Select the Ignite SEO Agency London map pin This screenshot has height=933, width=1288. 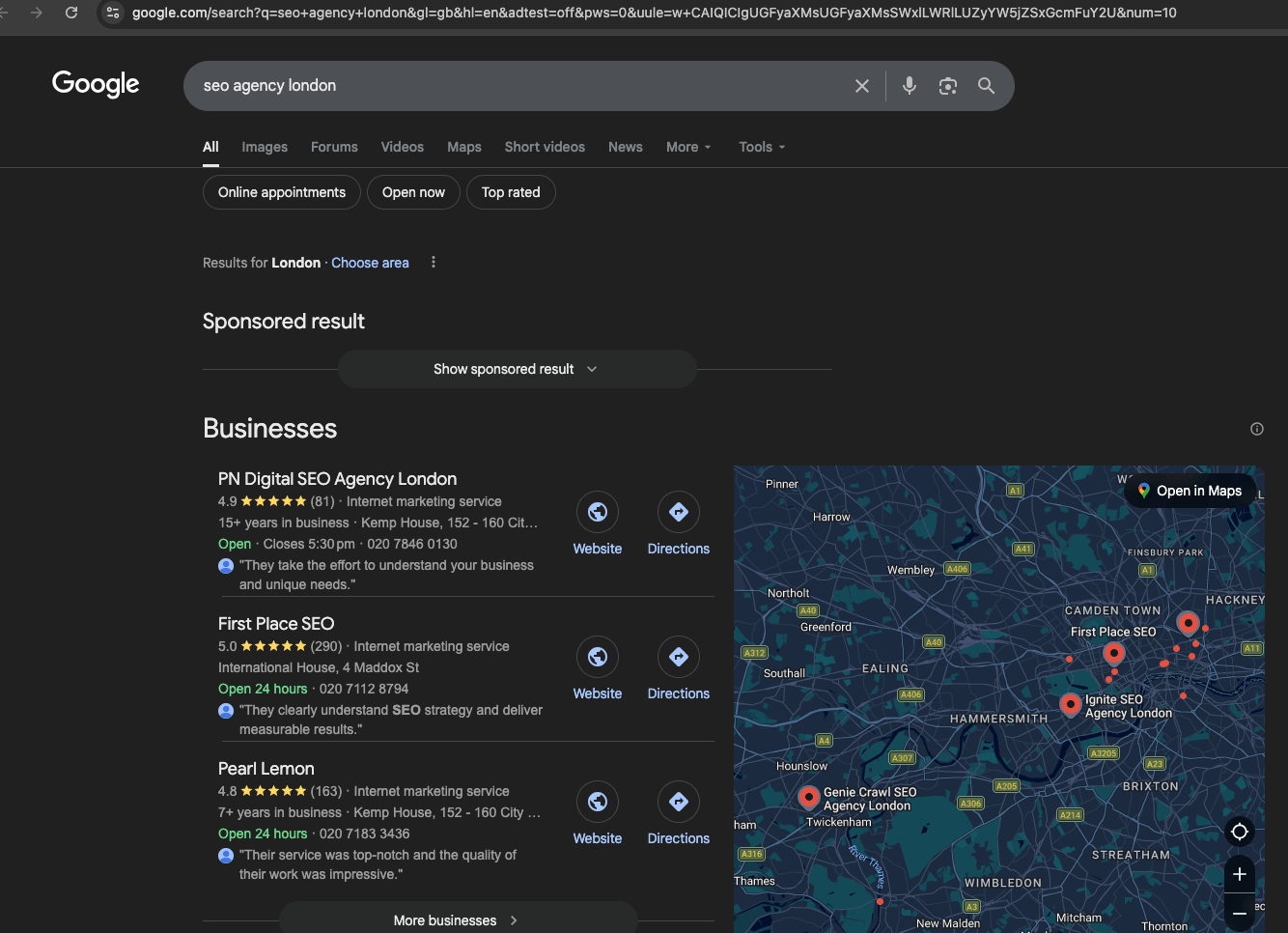pyautogui.click(x=1071, y=704)
